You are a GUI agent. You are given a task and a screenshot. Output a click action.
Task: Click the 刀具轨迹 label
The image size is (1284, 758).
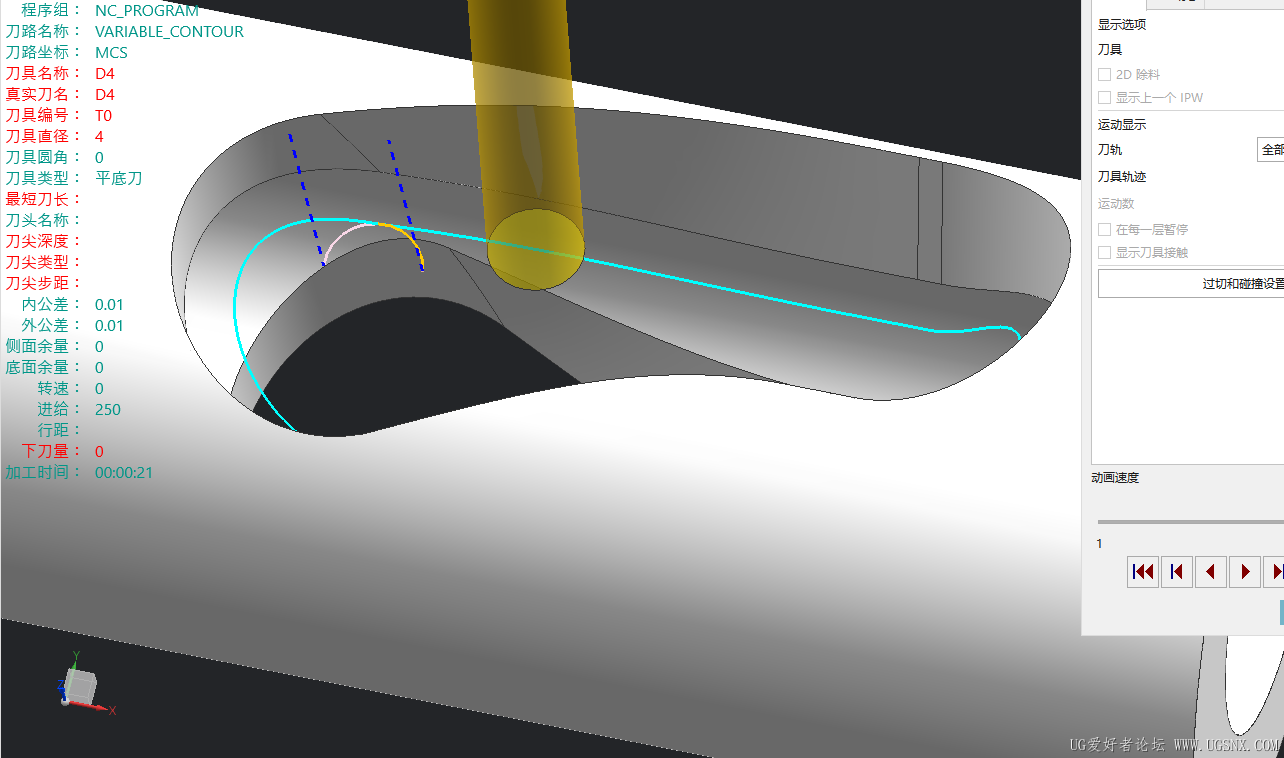[1122, 177]
